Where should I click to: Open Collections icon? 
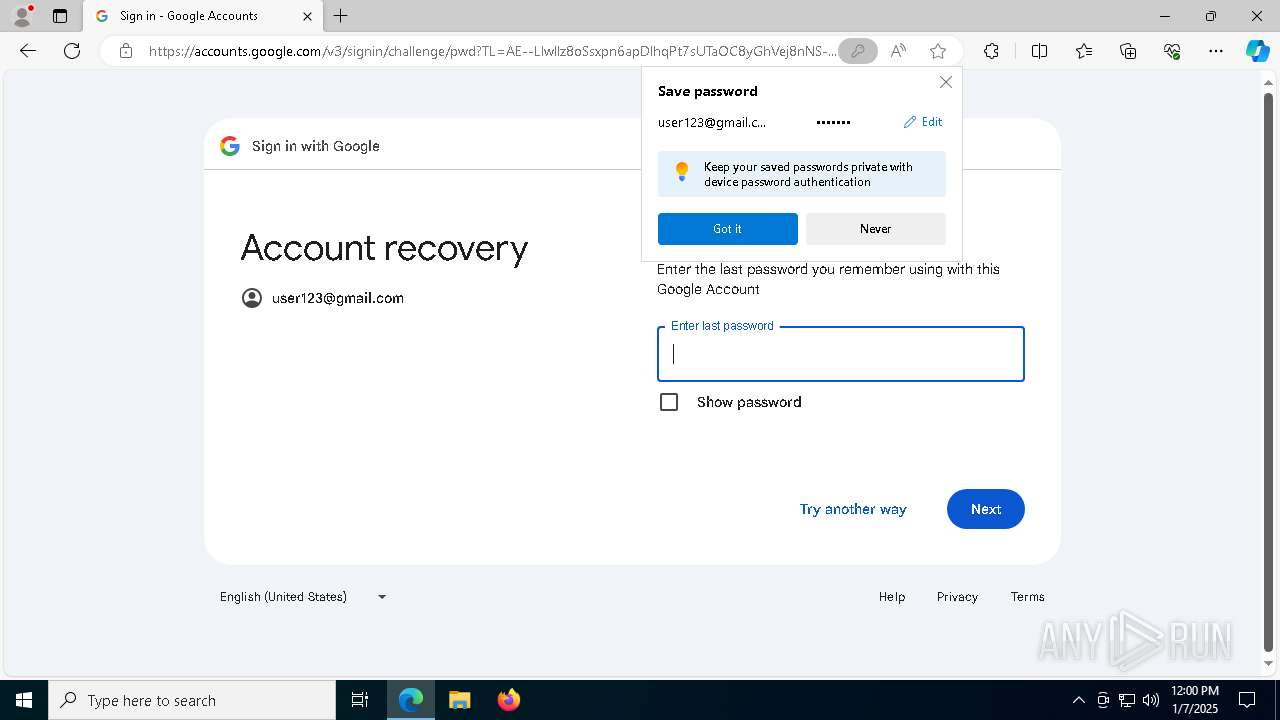click(1128, 51)
